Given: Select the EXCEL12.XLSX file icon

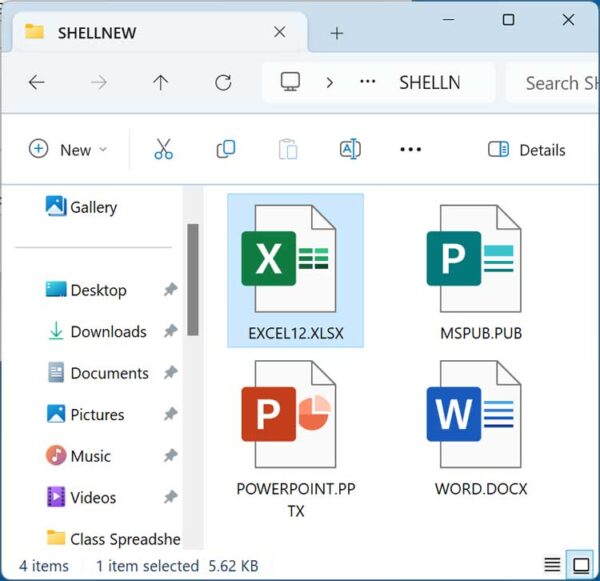Looking at the screenshot, I should [x=289, y=258].
